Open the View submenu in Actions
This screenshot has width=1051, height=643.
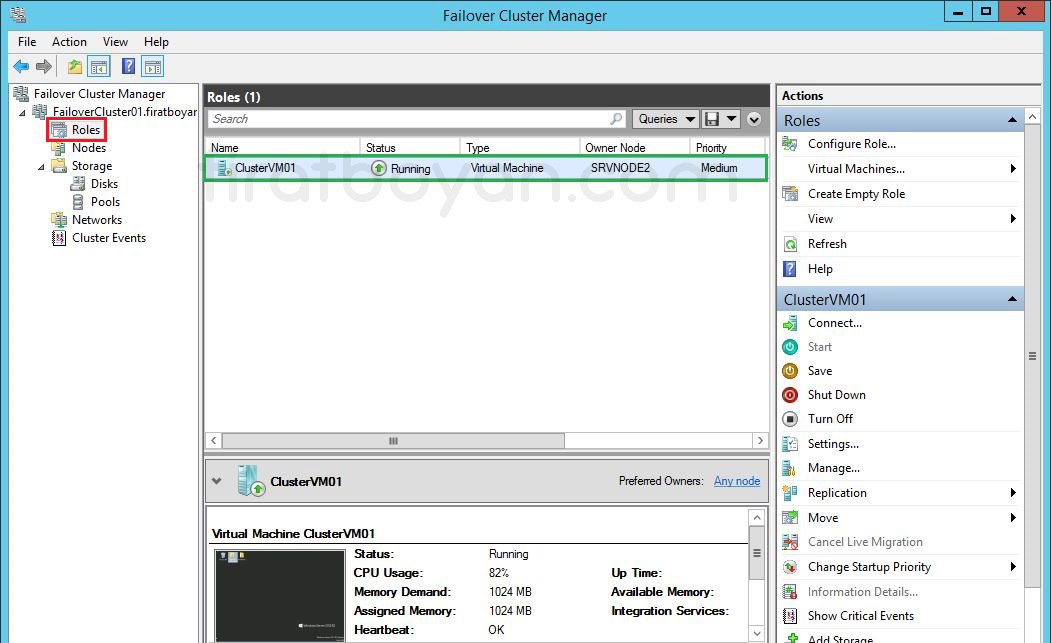click(899, 219)
